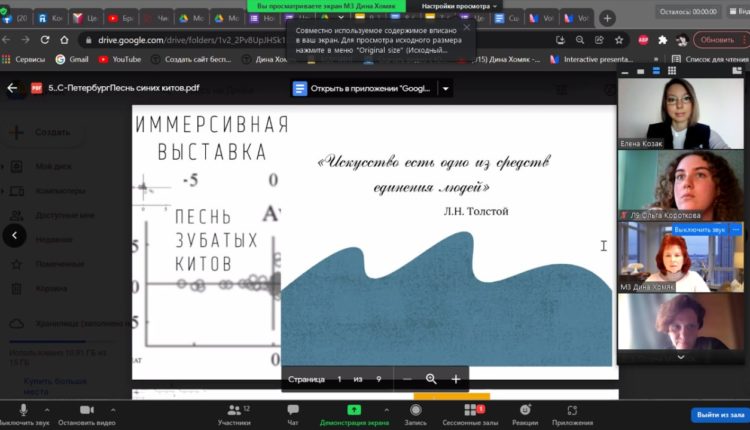The image size is (750, 430).
Task: Close PDF preview with back arrow
Action: [12, 88]
